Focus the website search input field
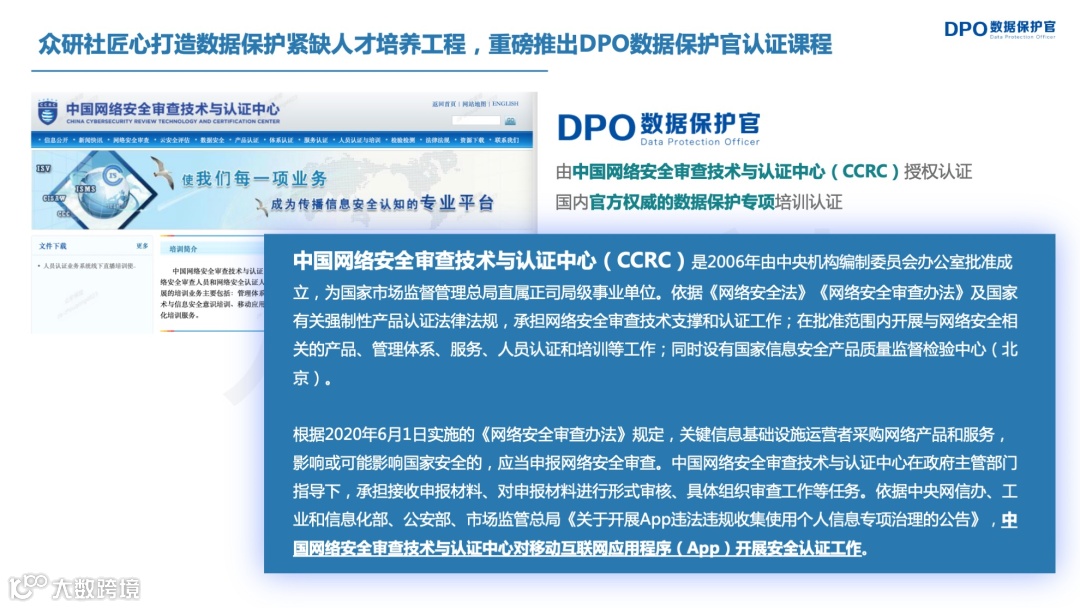This screenshot has height=608, width=1080. point(476,121)
